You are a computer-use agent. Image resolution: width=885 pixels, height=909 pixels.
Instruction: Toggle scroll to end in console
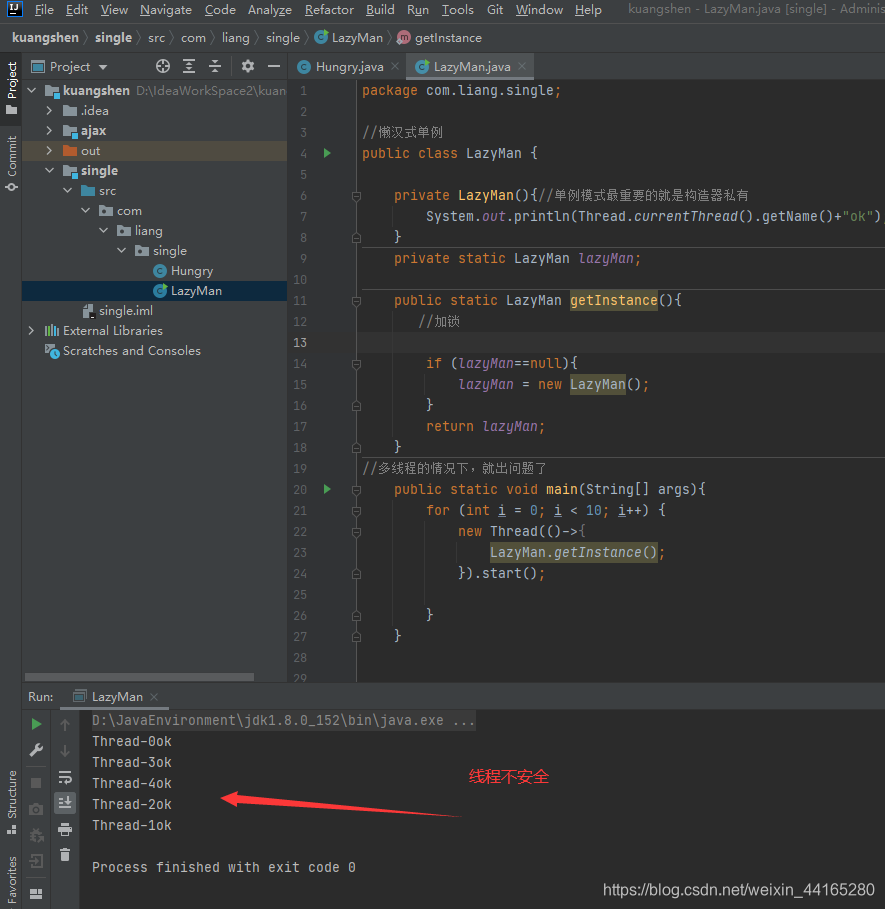click(65, 803)
